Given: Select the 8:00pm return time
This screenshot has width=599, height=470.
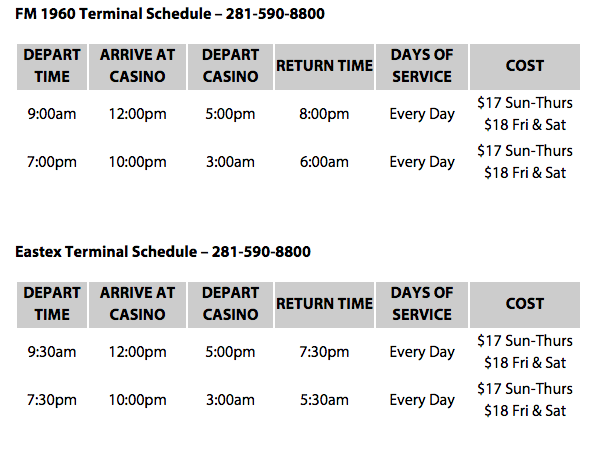Looking at the screenshot, I should point(324,114).
